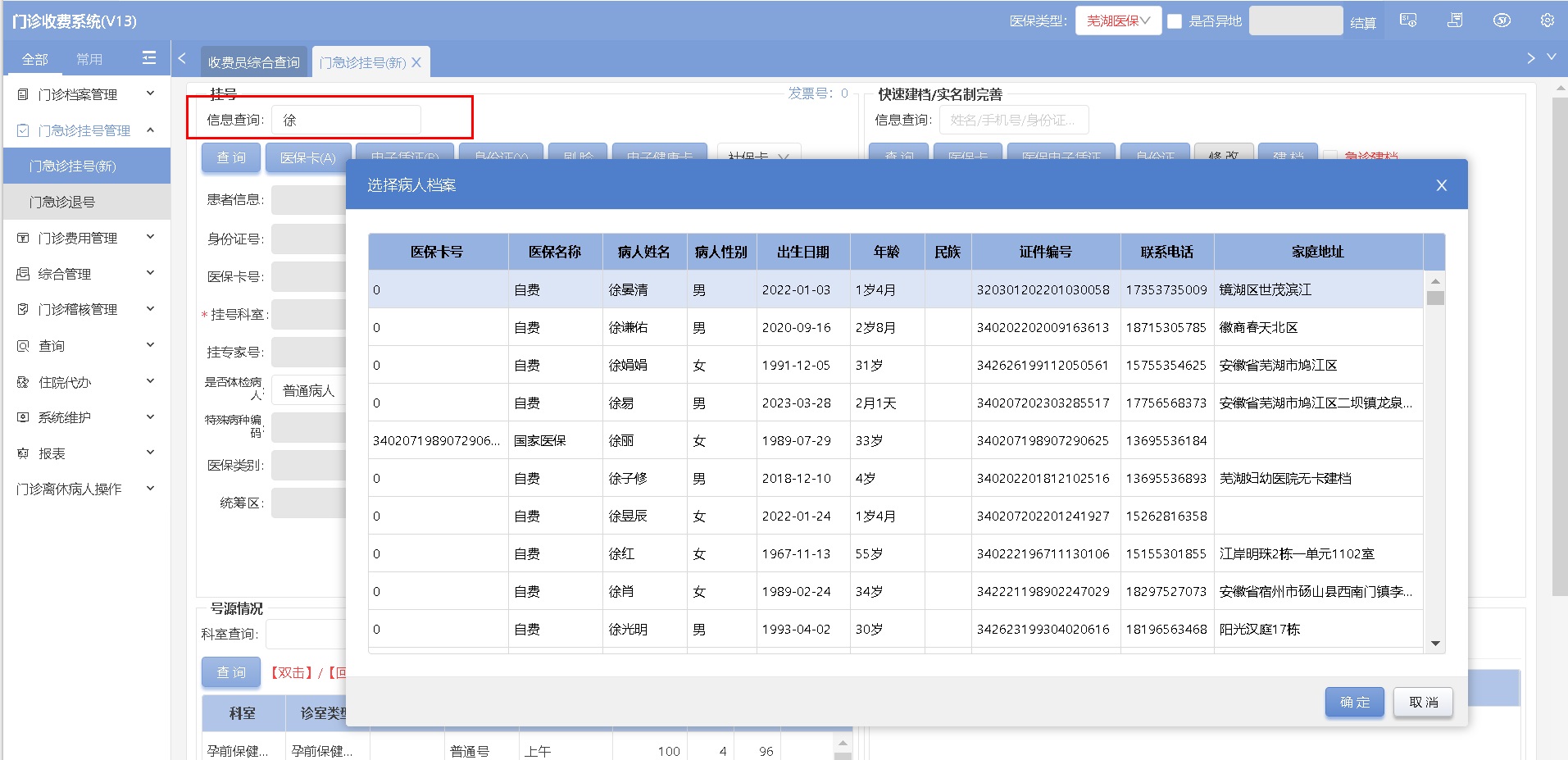Image resolution: width=1568 pixels, height=760 pixels.
Task: Click the 取消 button in the dialog
Action: pyautogui.click(x=1423, y=702)
